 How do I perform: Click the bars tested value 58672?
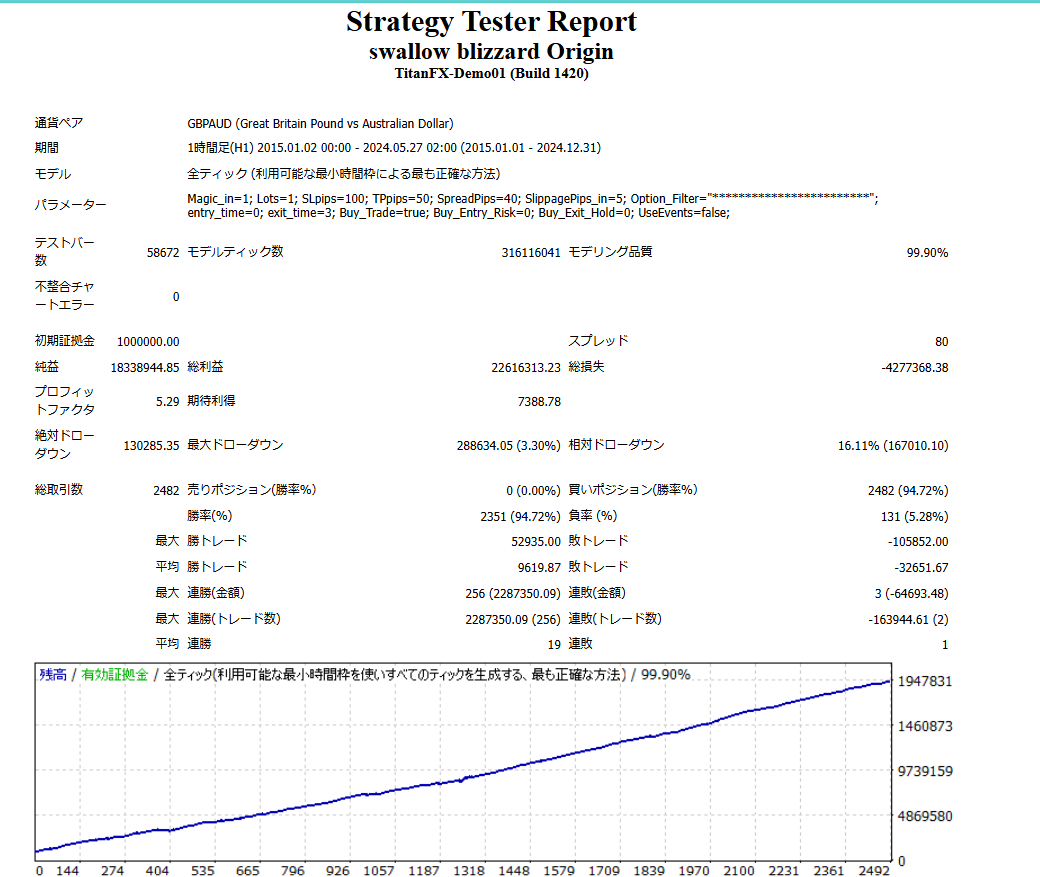tap(163, 253)
